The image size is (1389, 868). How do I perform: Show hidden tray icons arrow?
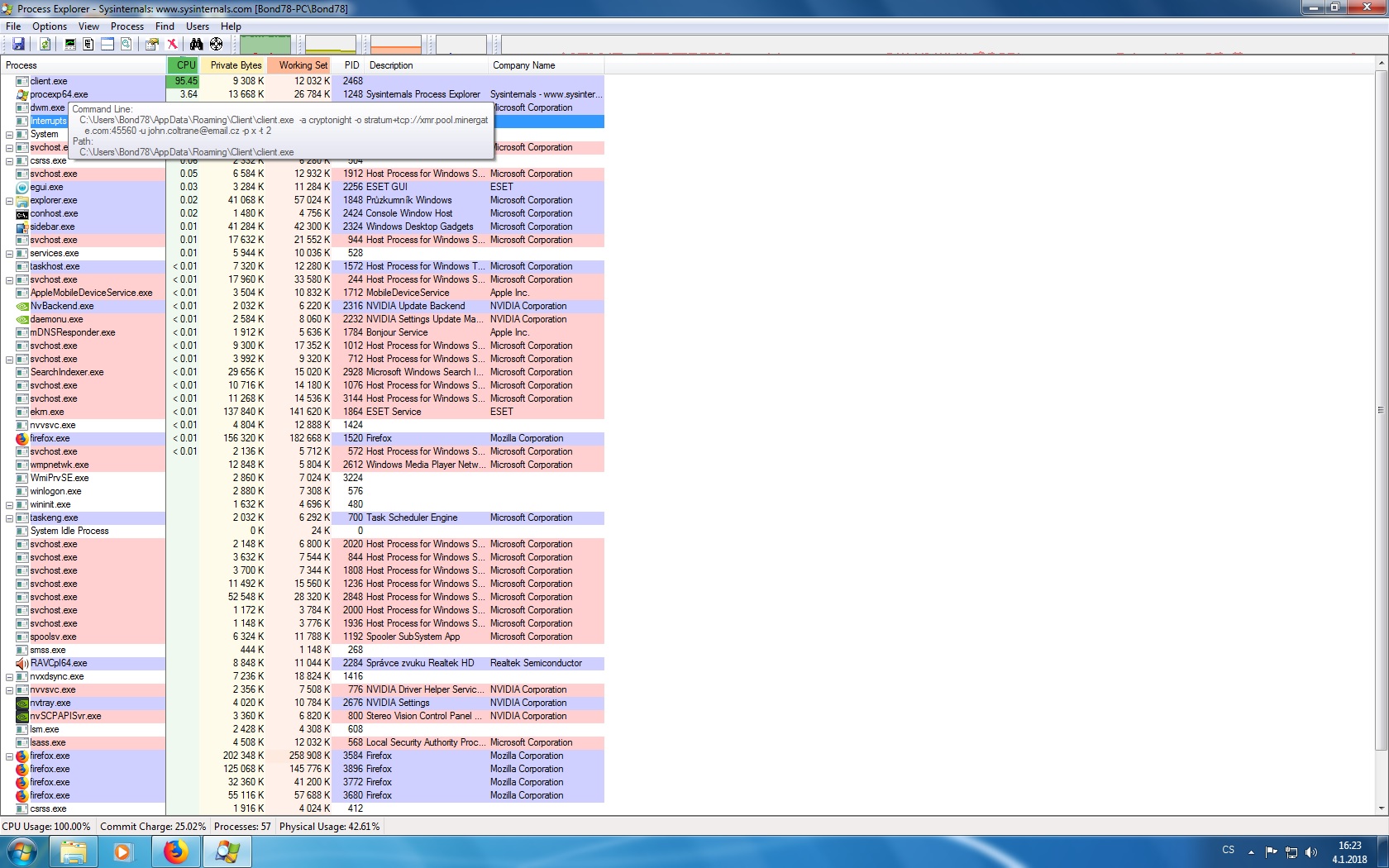tap(1251, 852)
